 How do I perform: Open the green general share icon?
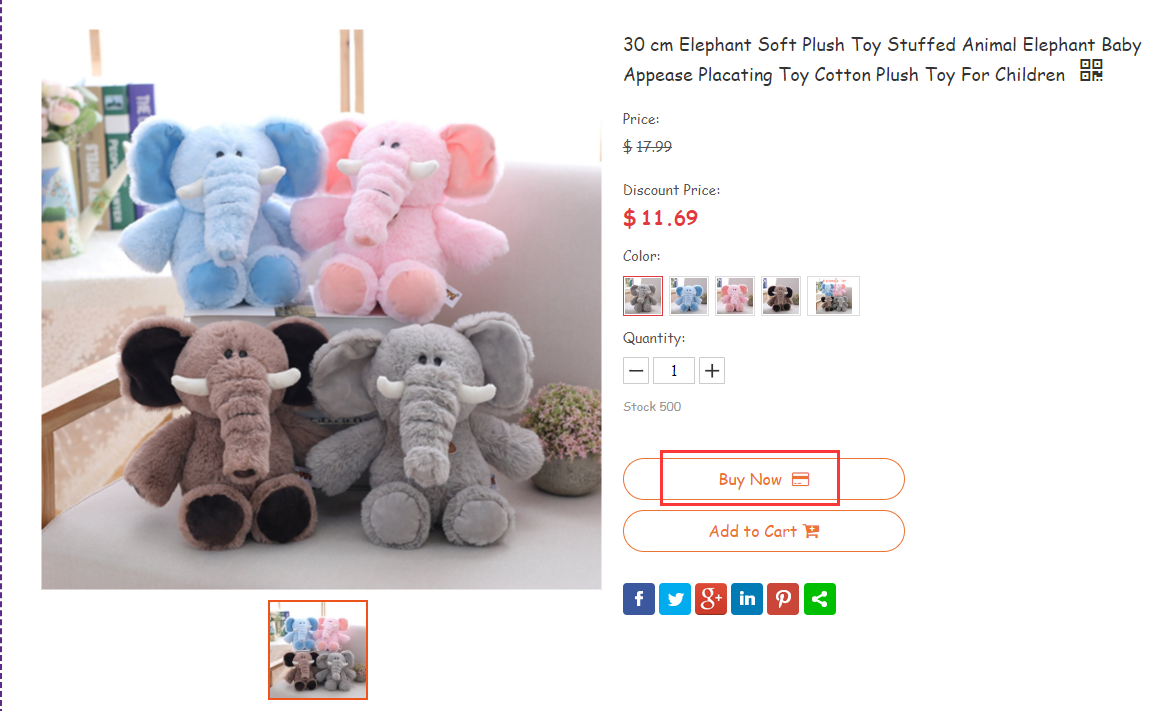(x=819, y=599)
